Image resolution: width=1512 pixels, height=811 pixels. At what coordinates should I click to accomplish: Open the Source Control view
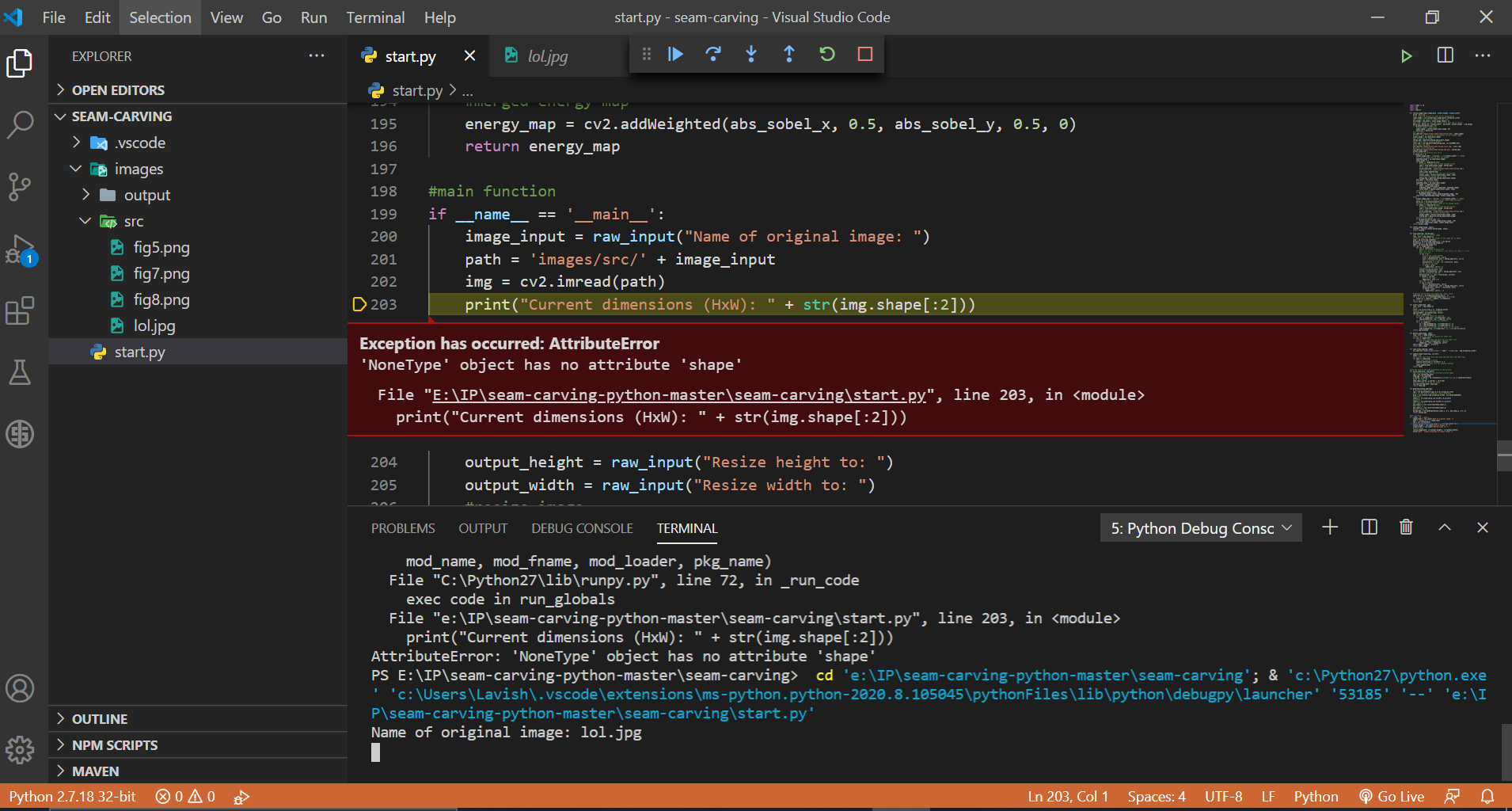20,187
